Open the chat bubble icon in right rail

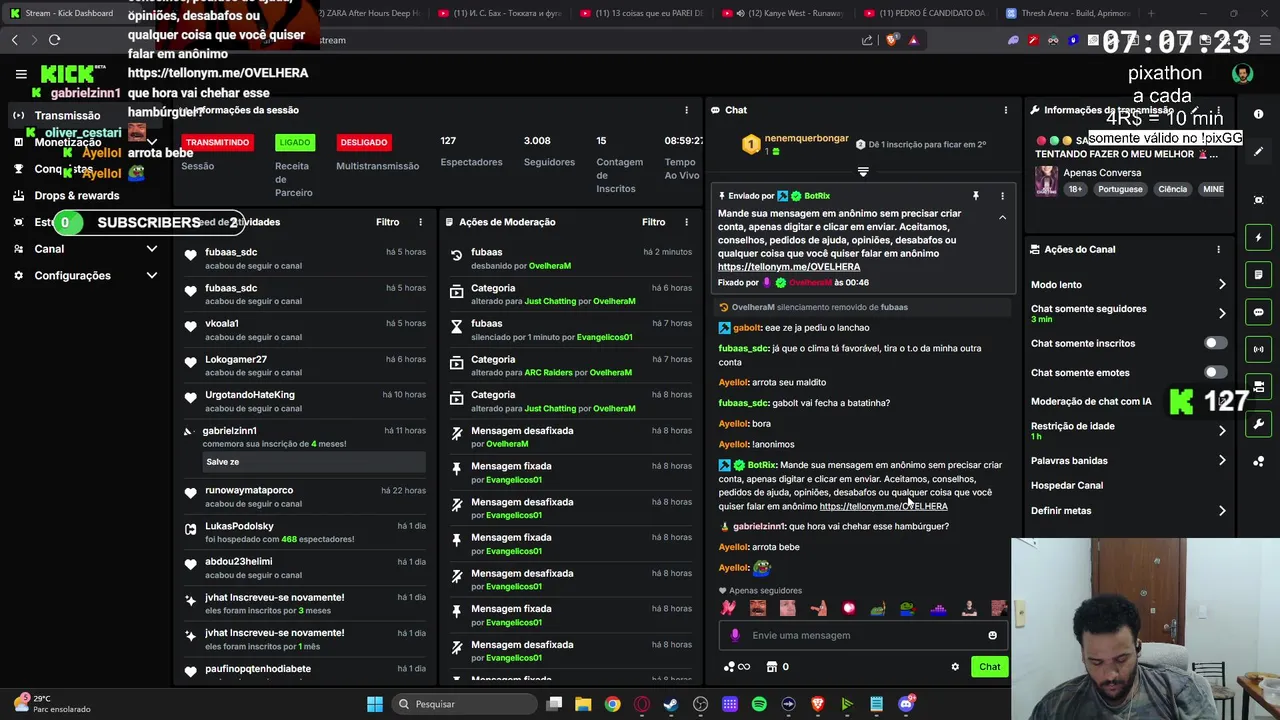coord(1259,312)
